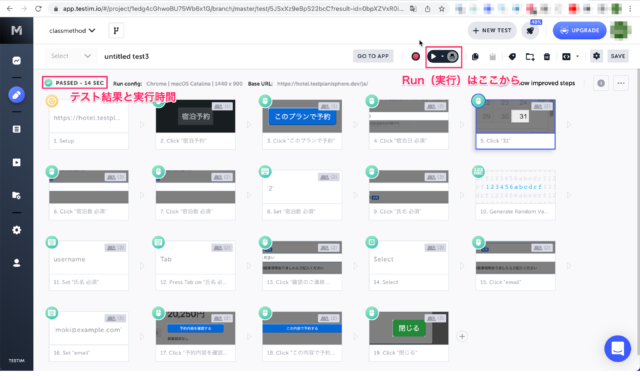Click the info icon near improved steps

click(x=601, y=83)
